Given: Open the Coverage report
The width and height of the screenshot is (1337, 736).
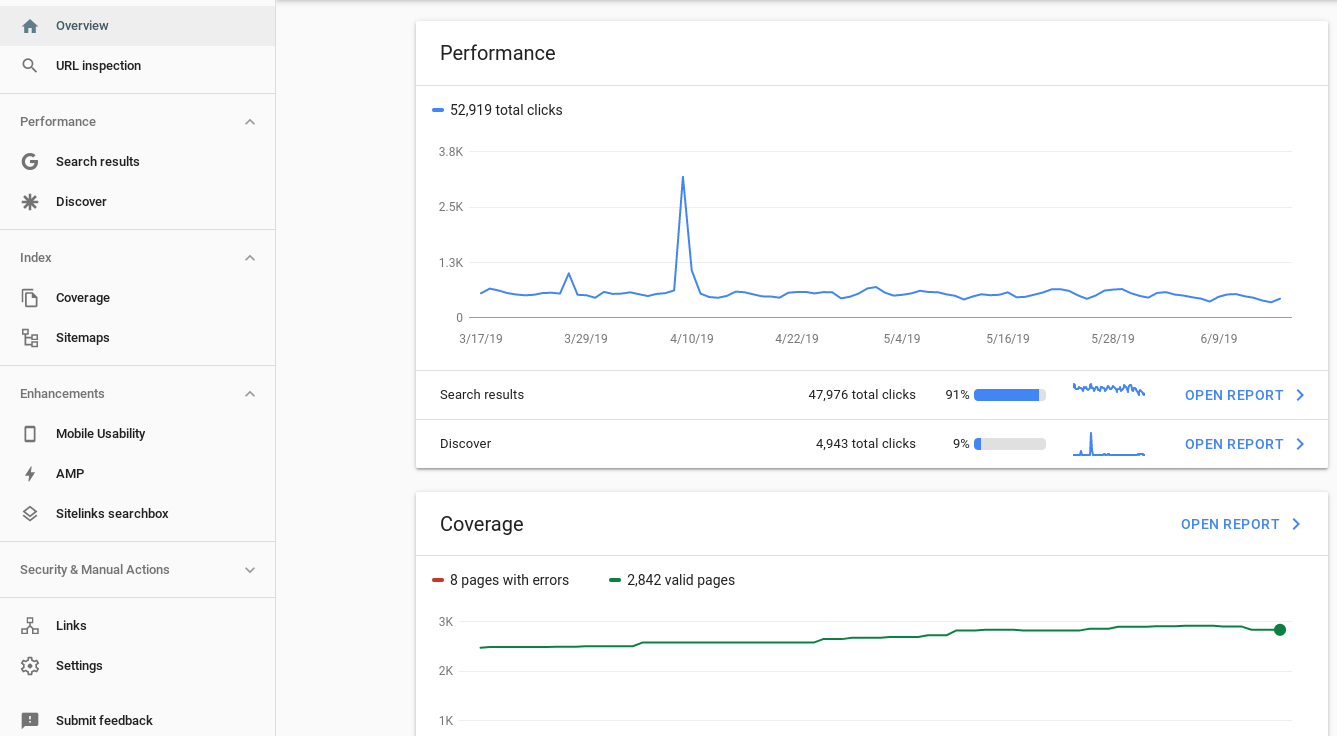Looking at the screenshot, I should click(x=1240, y=524).
